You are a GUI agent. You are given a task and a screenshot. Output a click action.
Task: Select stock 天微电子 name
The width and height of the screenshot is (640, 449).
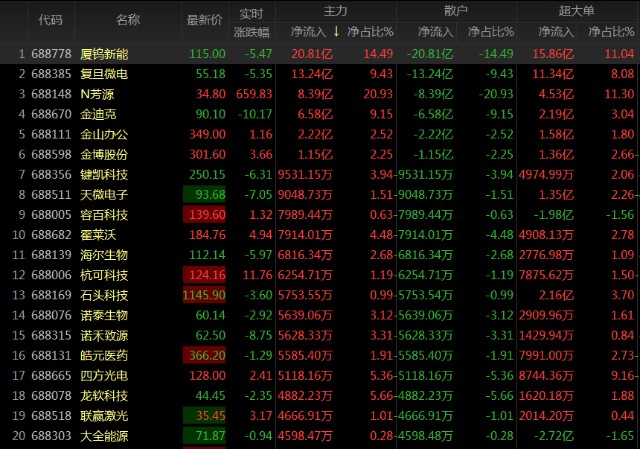104,194
